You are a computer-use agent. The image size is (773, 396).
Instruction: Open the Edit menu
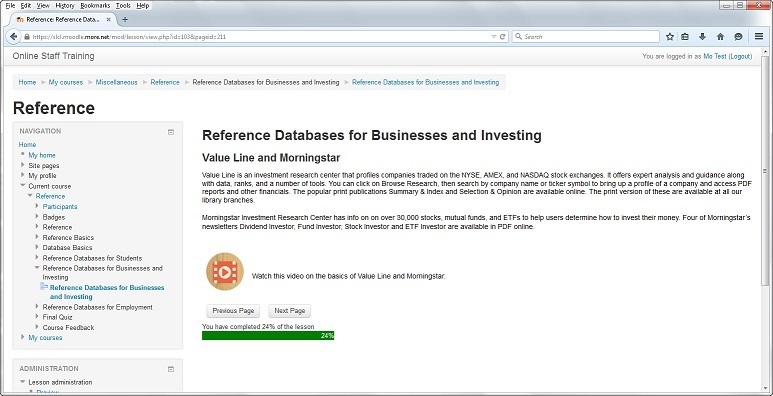[26, 5]
